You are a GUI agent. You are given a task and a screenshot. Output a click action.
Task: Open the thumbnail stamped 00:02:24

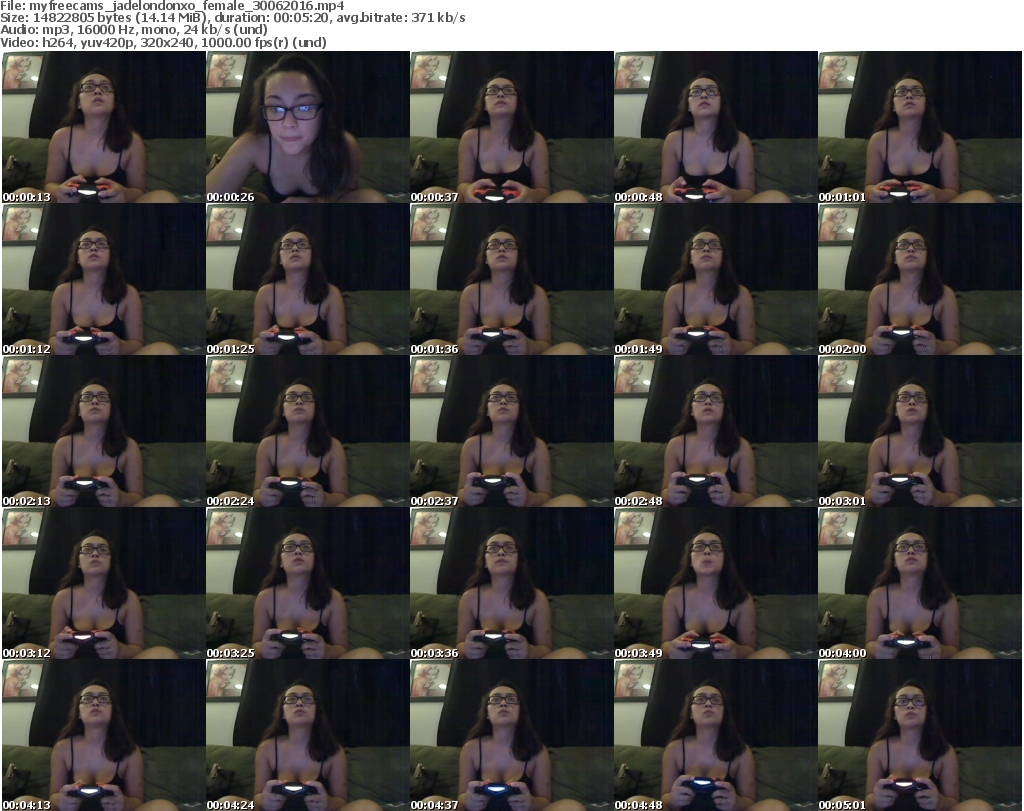(x=308, y=432)
